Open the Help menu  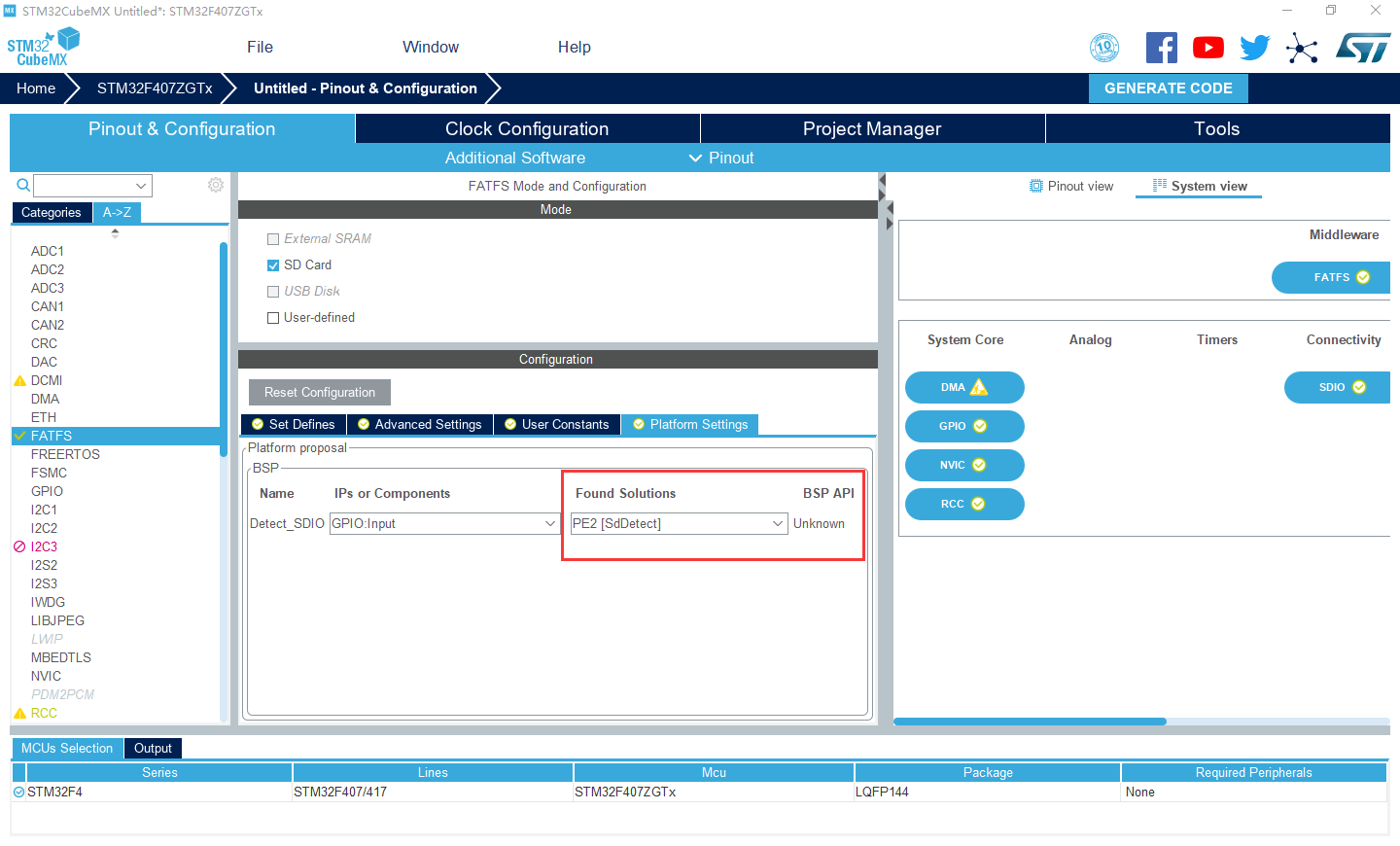[575, 47]
